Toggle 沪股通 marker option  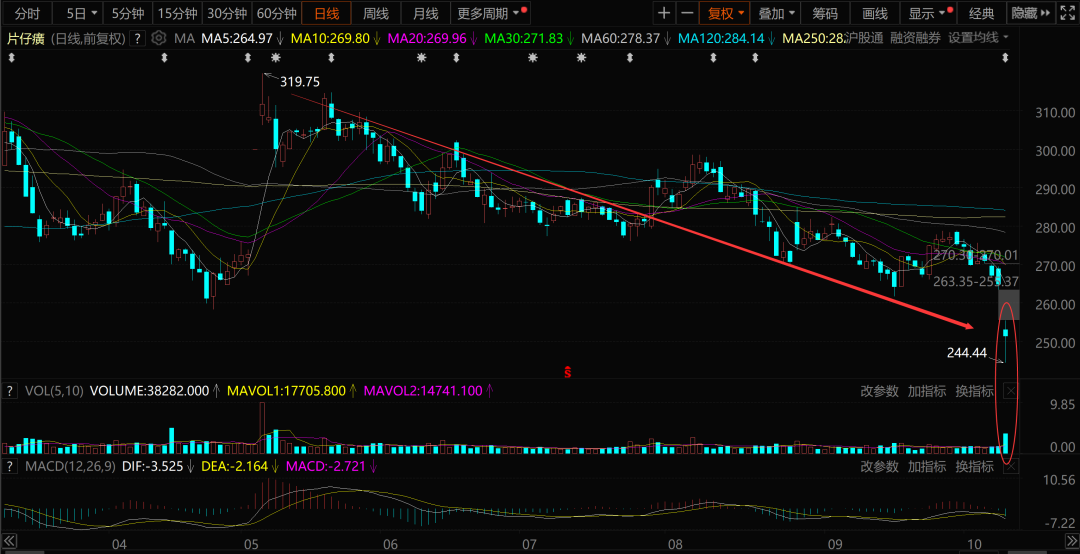point(863,38)
